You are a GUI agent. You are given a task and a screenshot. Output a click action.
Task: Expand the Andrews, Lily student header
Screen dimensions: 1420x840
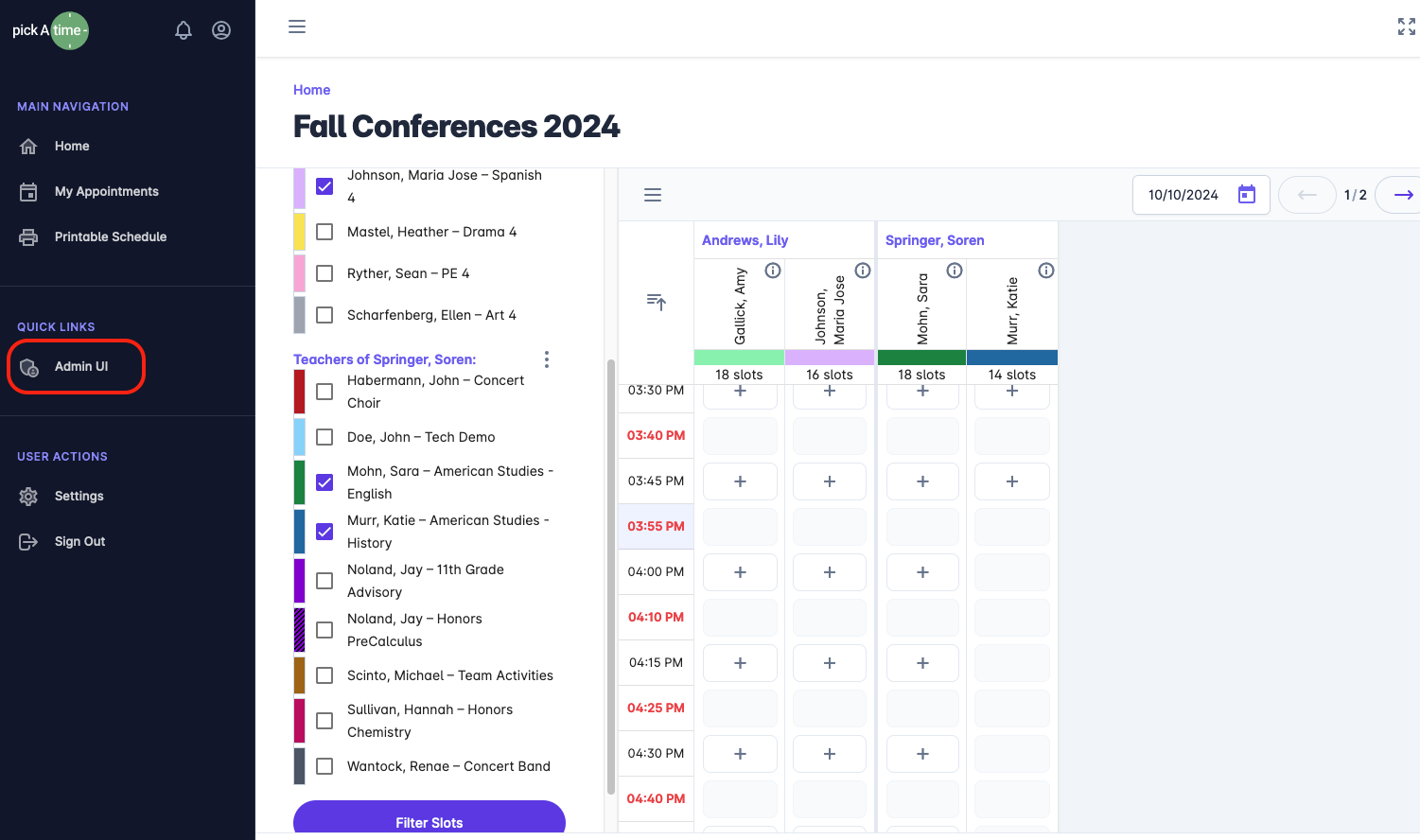tap(745, 240)
